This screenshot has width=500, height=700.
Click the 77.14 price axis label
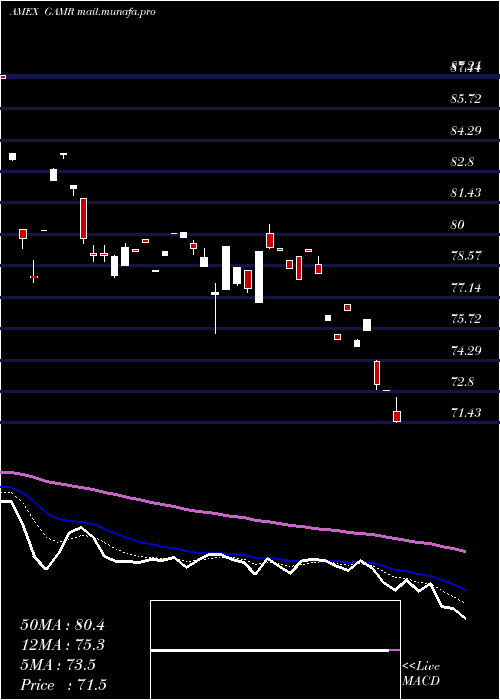coord(466,287)
